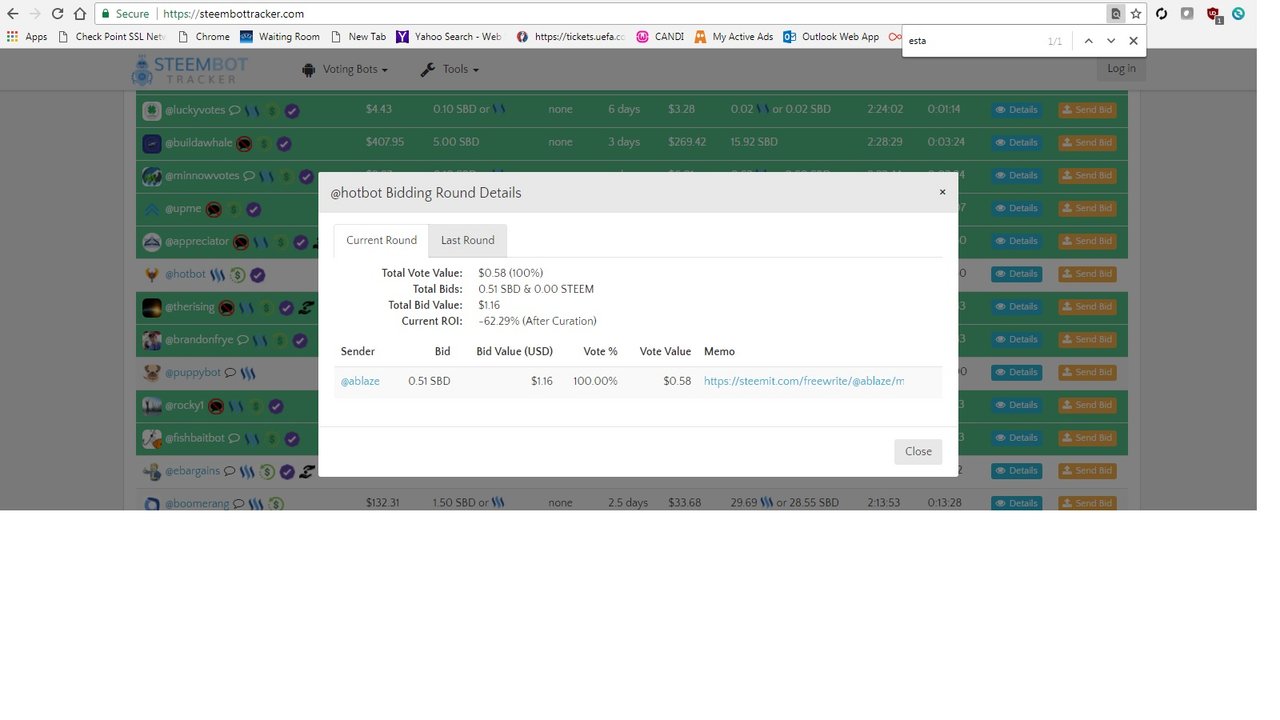Click the SteemBot Tracker logo
This screenshot has height=720, width=1280.
[190, 69]
